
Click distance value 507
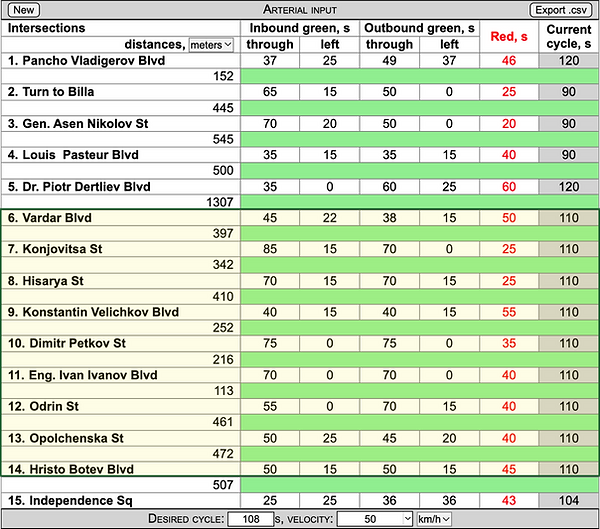point(223,485)
